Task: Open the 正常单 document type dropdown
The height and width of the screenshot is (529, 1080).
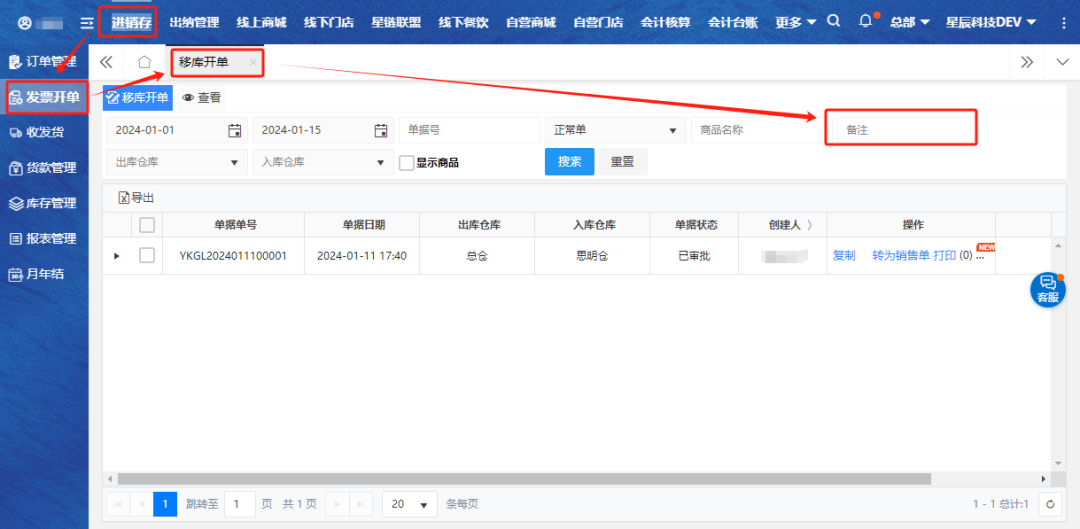Action: coord(614,130)
